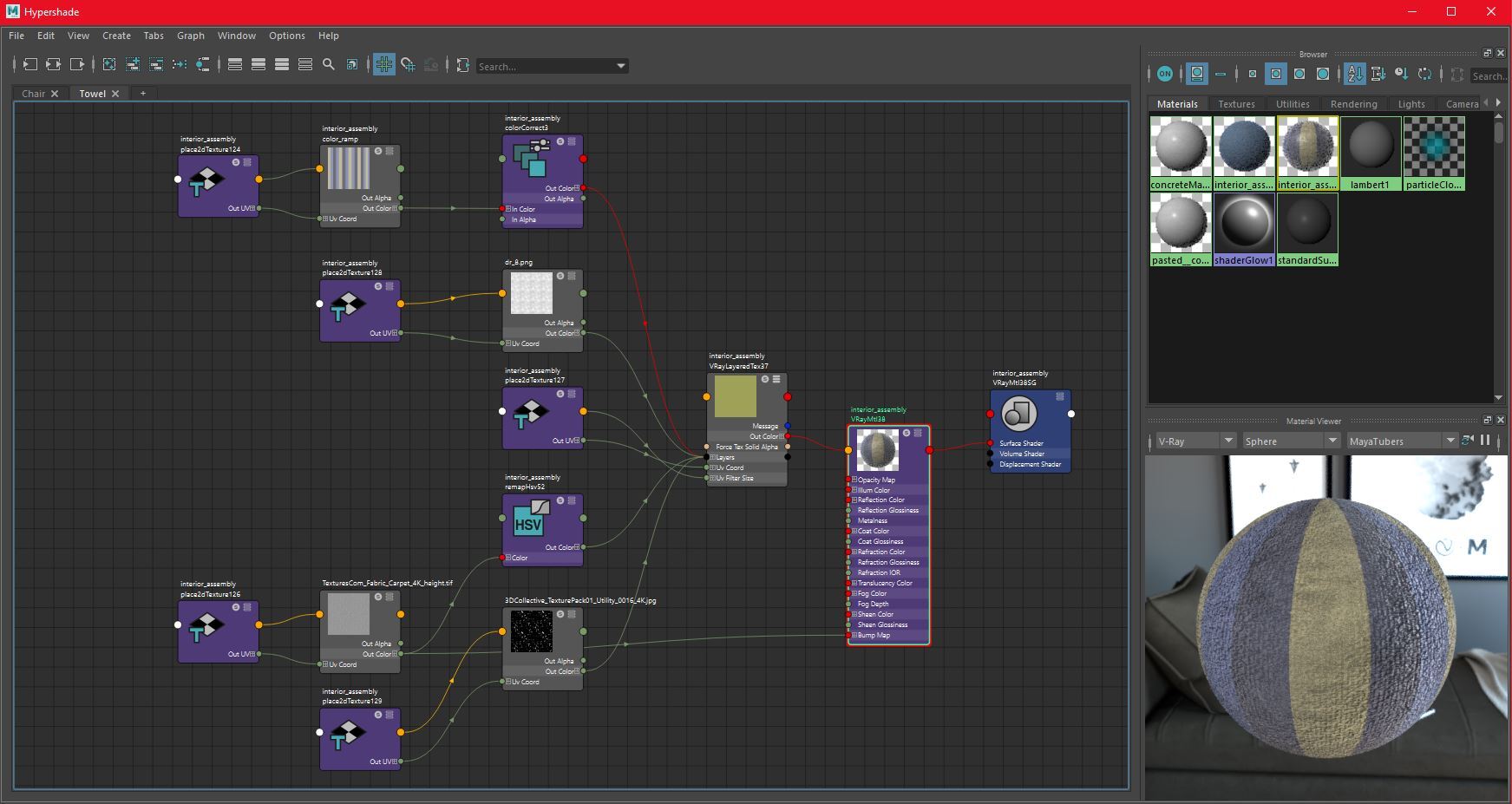This screenshot has height=804, width=1512.
Task: Select small swatches in Browser
Action: [1252, 74]
